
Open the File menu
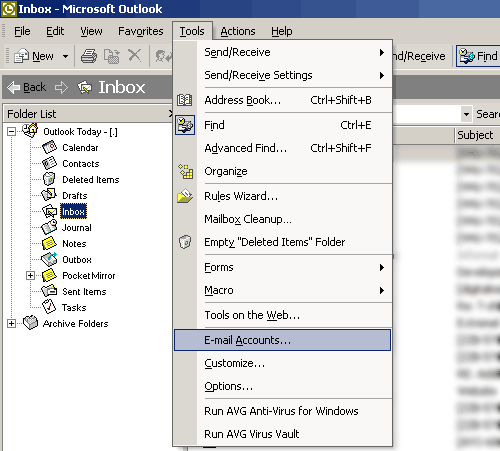tap(22, 31)
